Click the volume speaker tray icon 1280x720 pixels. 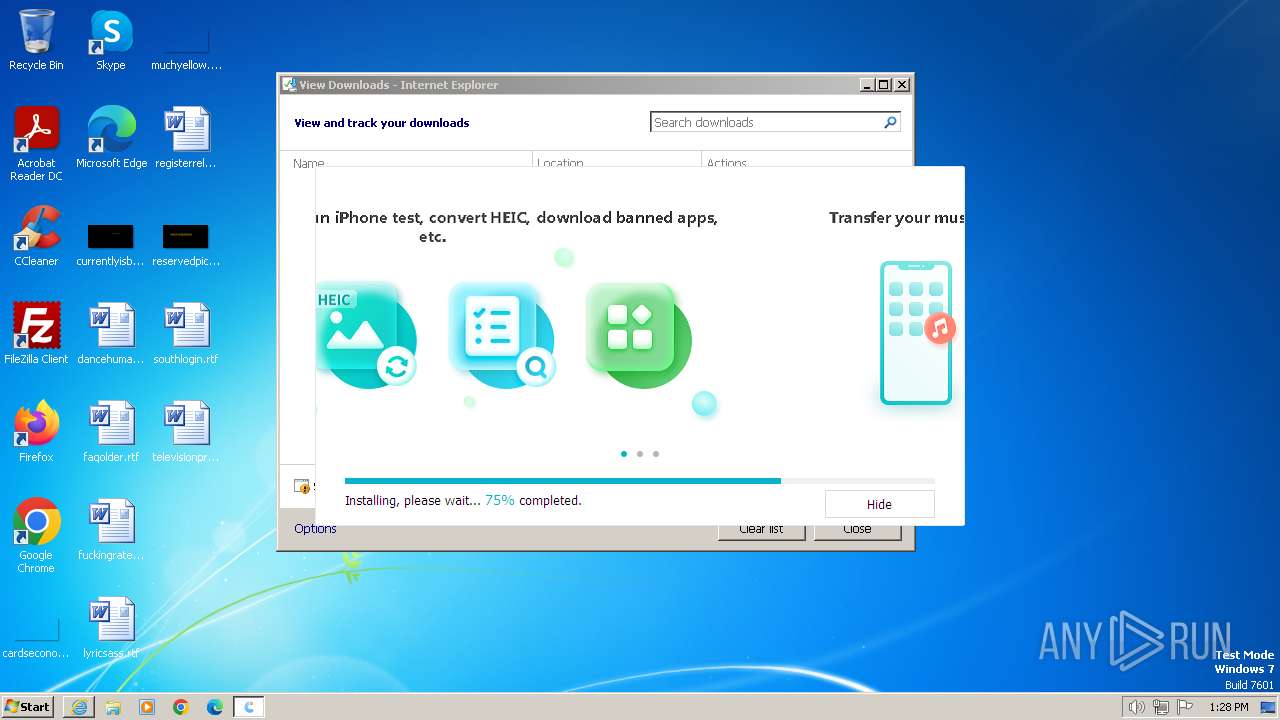coord(1136,707)
